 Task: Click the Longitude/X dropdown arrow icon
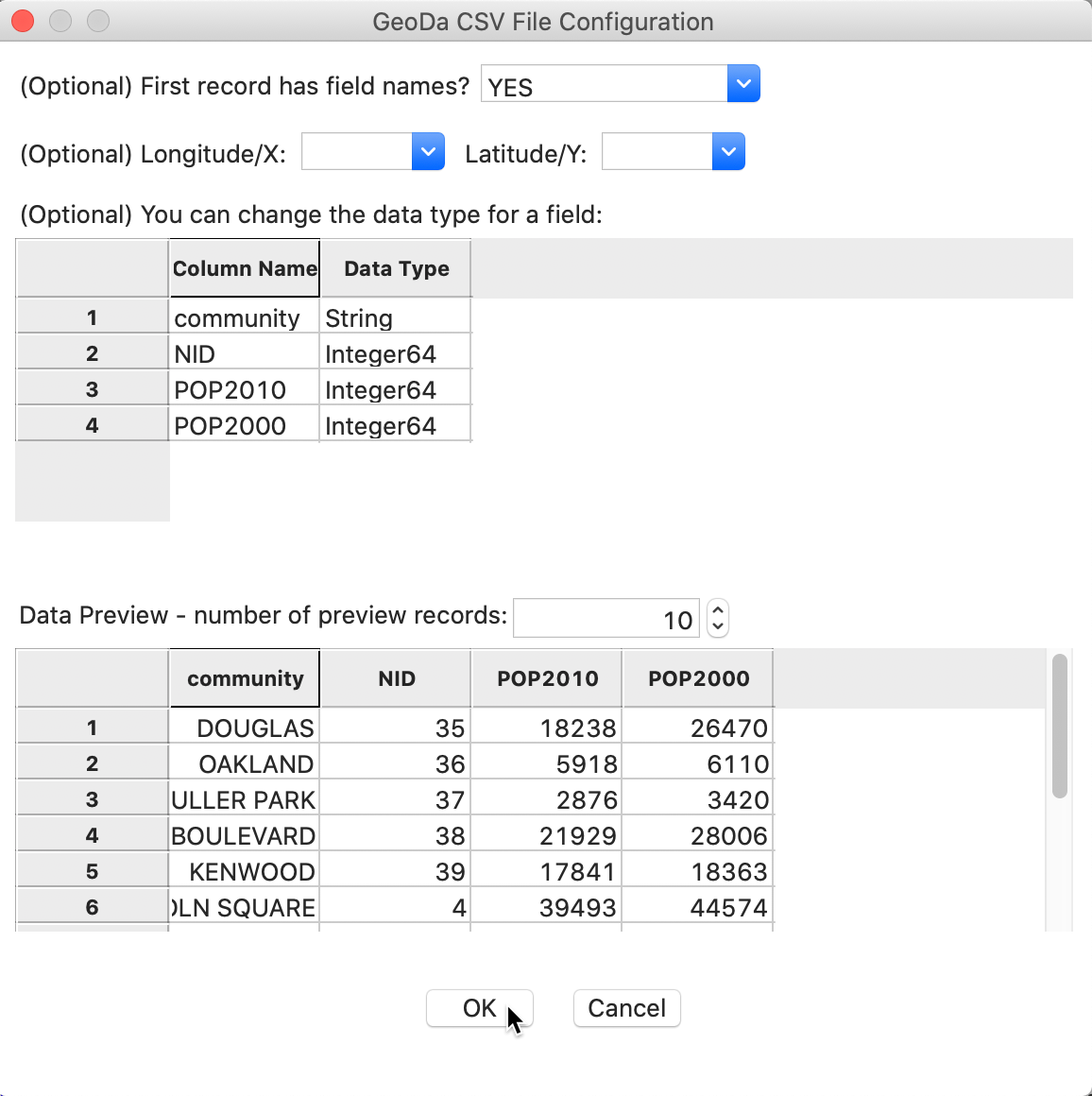[428, 151]
